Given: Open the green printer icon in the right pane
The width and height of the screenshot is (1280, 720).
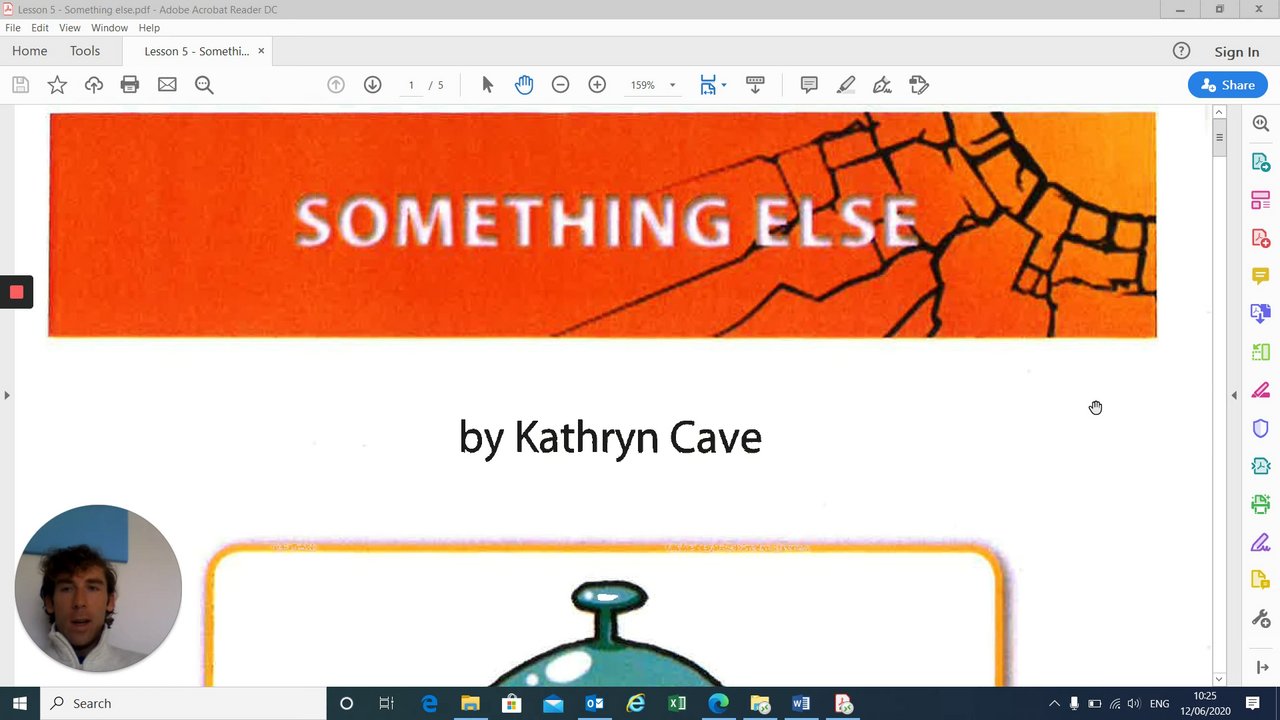Looking at the screenshot, I should tap(1261, 504).
